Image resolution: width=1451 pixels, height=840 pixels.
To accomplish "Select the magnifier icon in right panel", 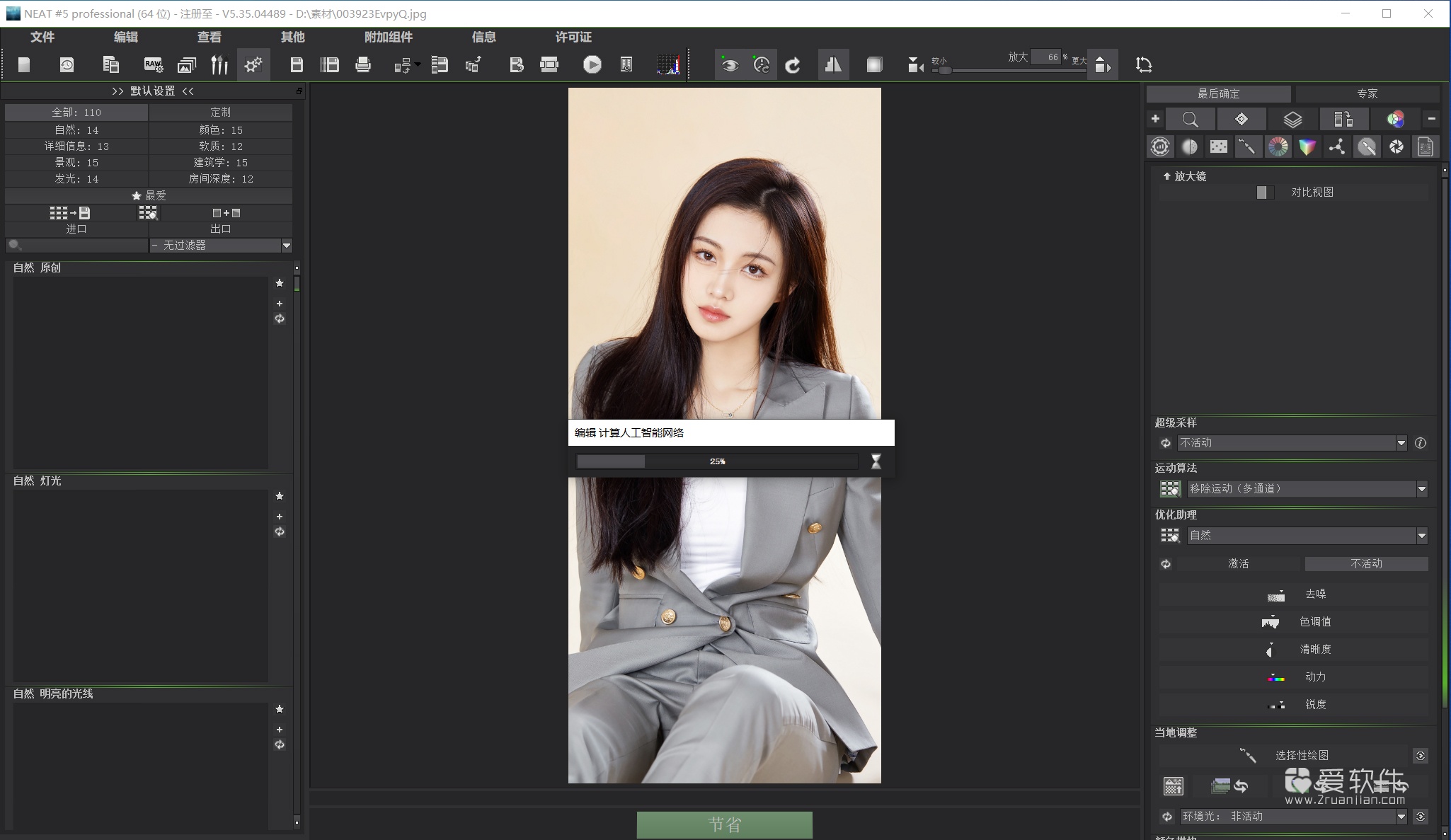I will point(1191,119).
